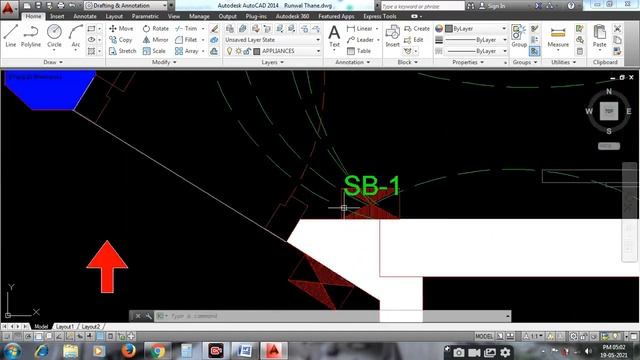
Task: Click the WCS button below the ViewCube
Action: click(x=609, y=146)
